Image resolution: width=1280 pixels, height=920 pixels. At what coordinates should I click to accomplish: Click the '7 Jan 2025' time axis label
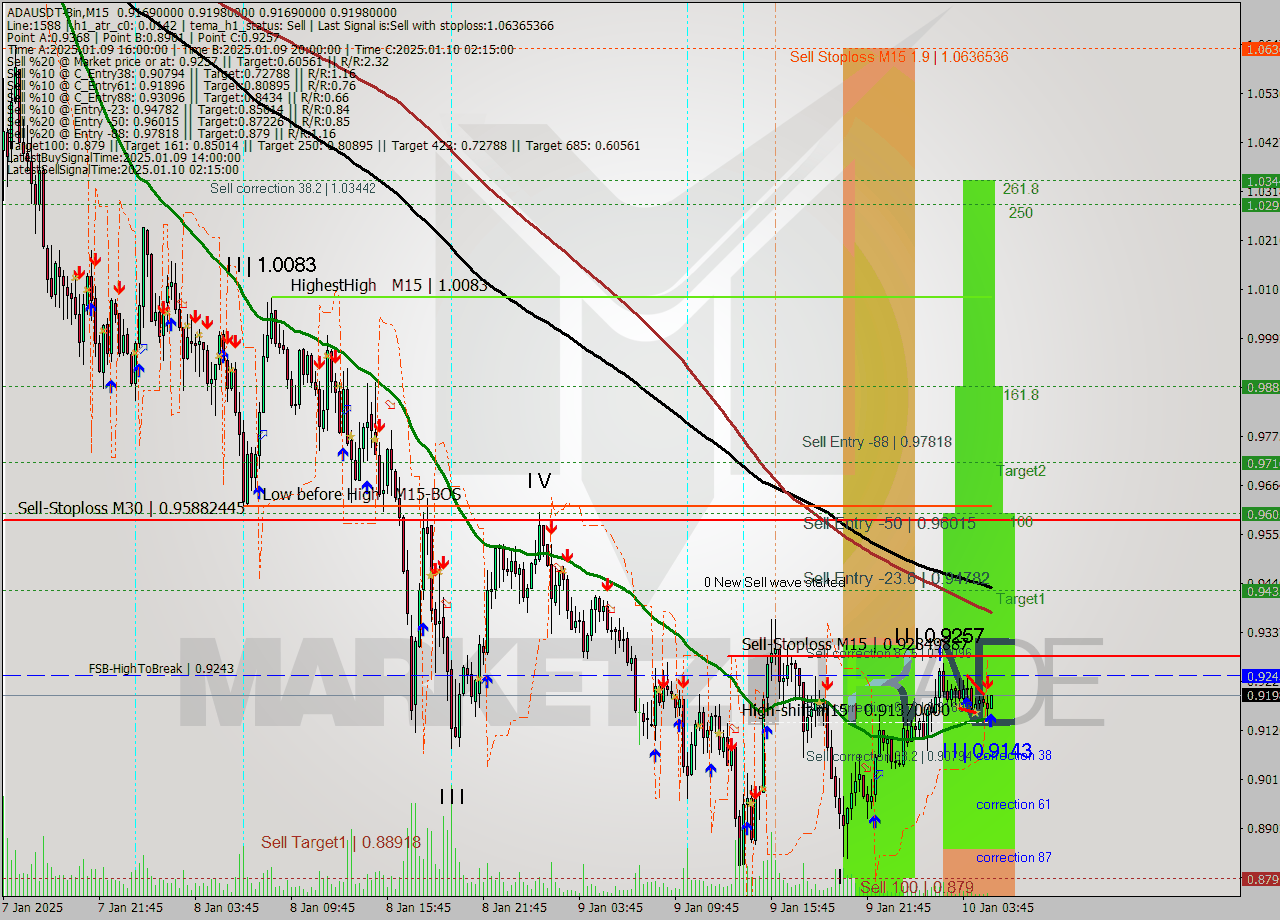33,908
